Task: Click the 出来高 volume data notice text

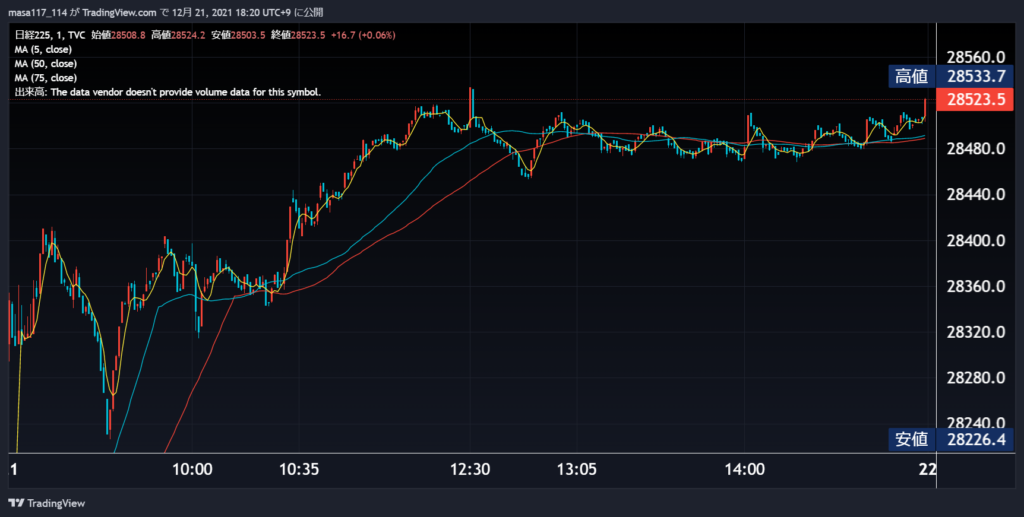Action: point(168,93)
